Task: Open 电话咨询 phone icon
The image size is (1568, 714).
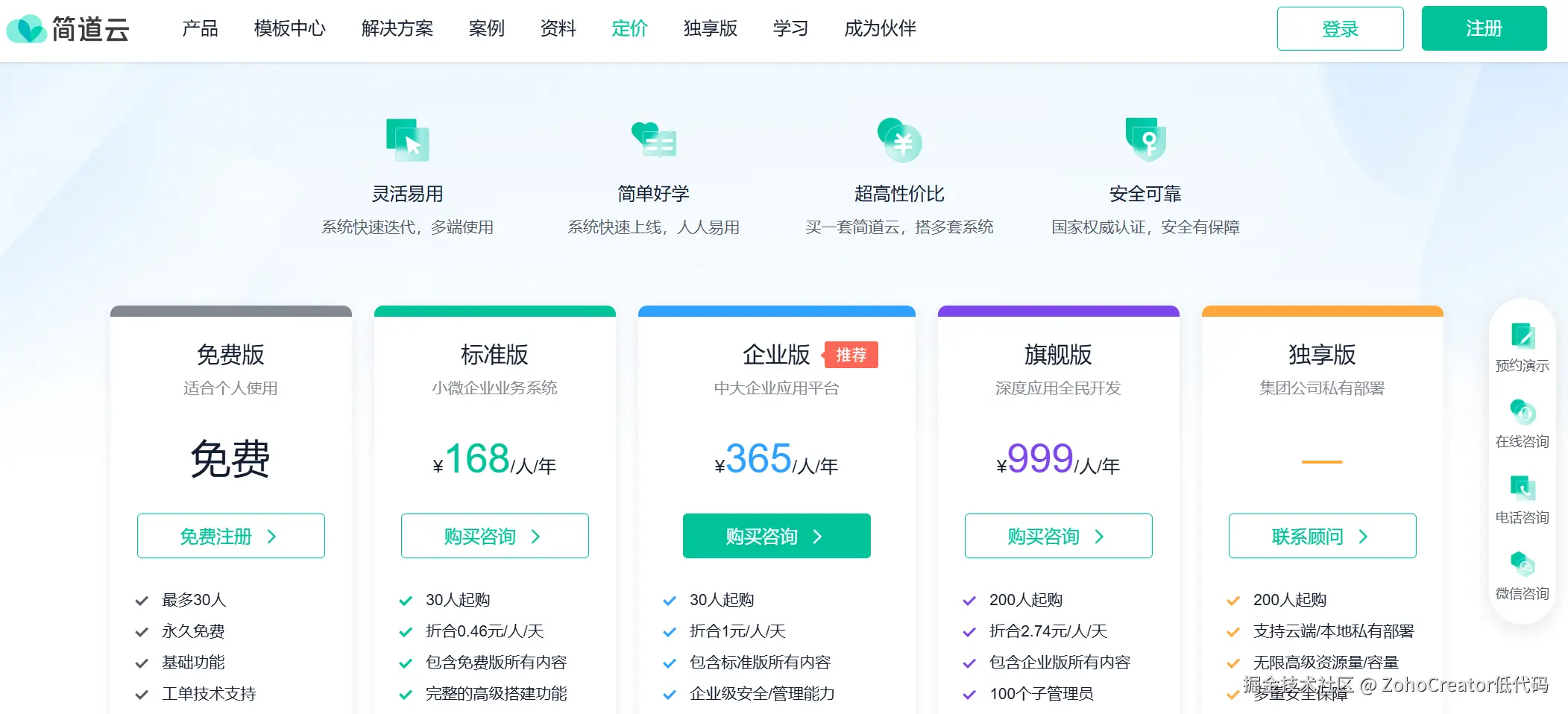Action: [1523, 487]
